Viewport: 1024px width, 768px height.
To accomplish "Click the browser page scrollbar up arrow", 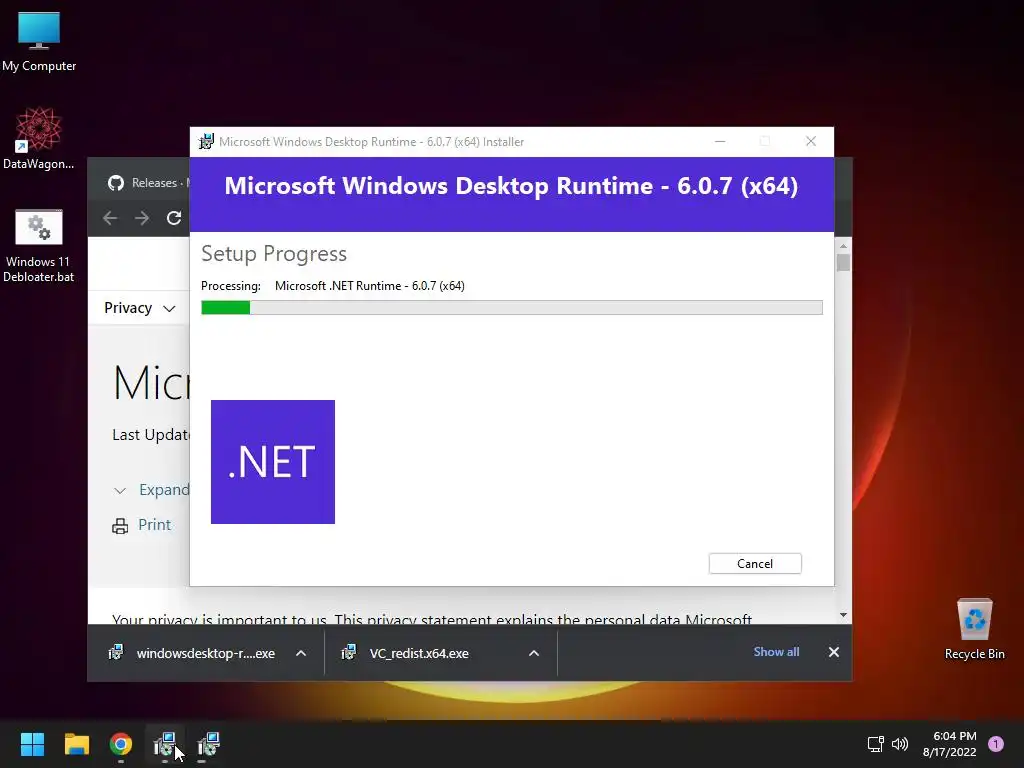I will 843,246.
